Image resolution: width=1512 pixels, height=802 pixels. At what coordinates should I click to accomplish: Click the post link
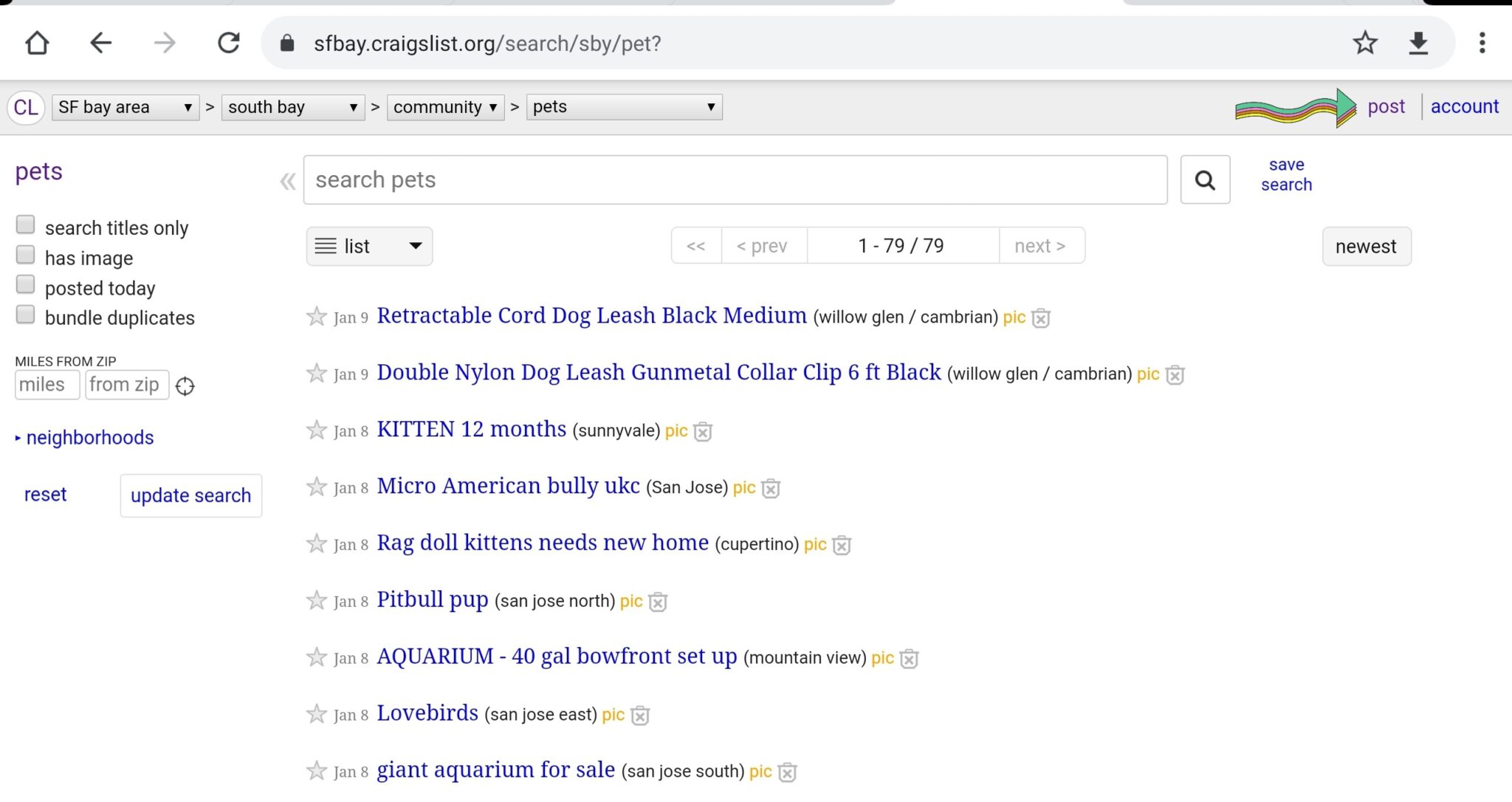1386,106
